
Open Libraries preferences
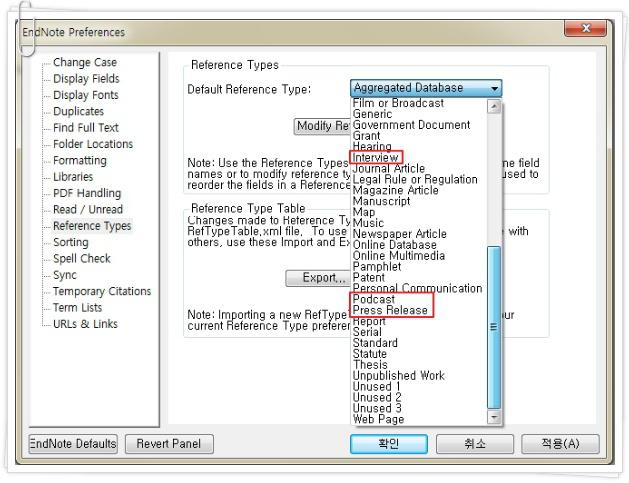pyautogui.click(x=73, y=177)
